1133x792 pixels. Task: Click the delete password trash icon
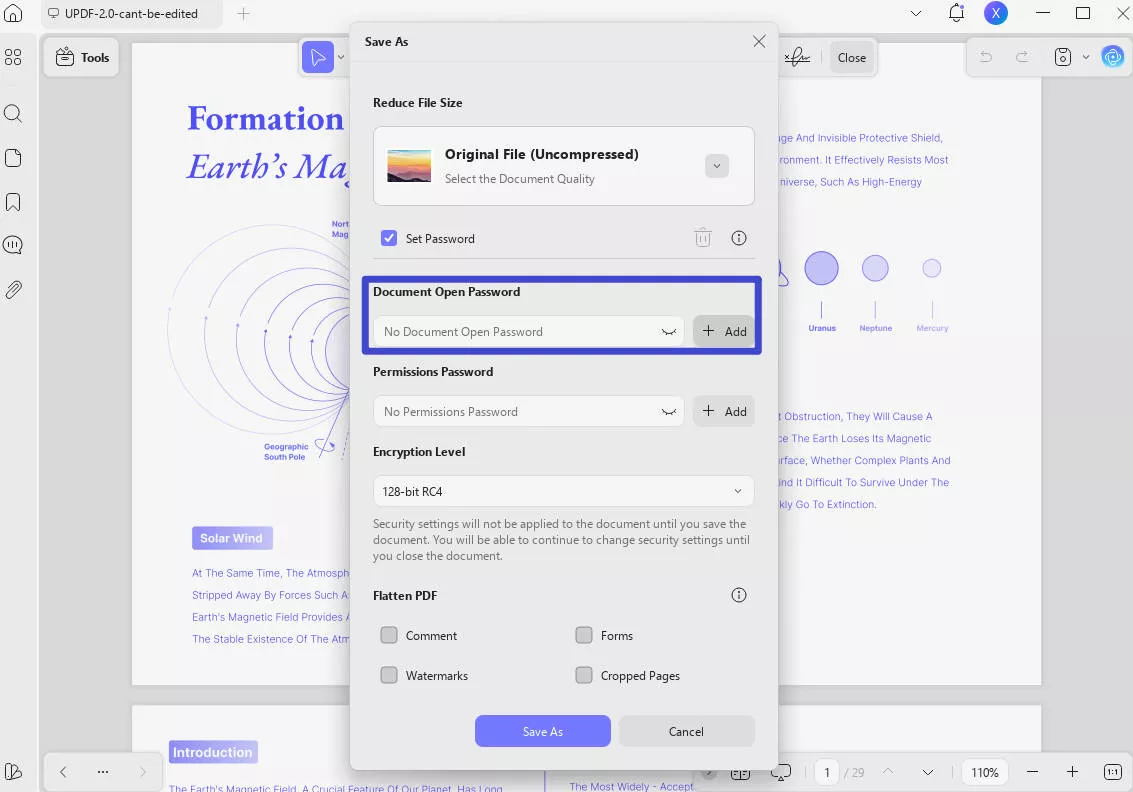click(702, 238)
